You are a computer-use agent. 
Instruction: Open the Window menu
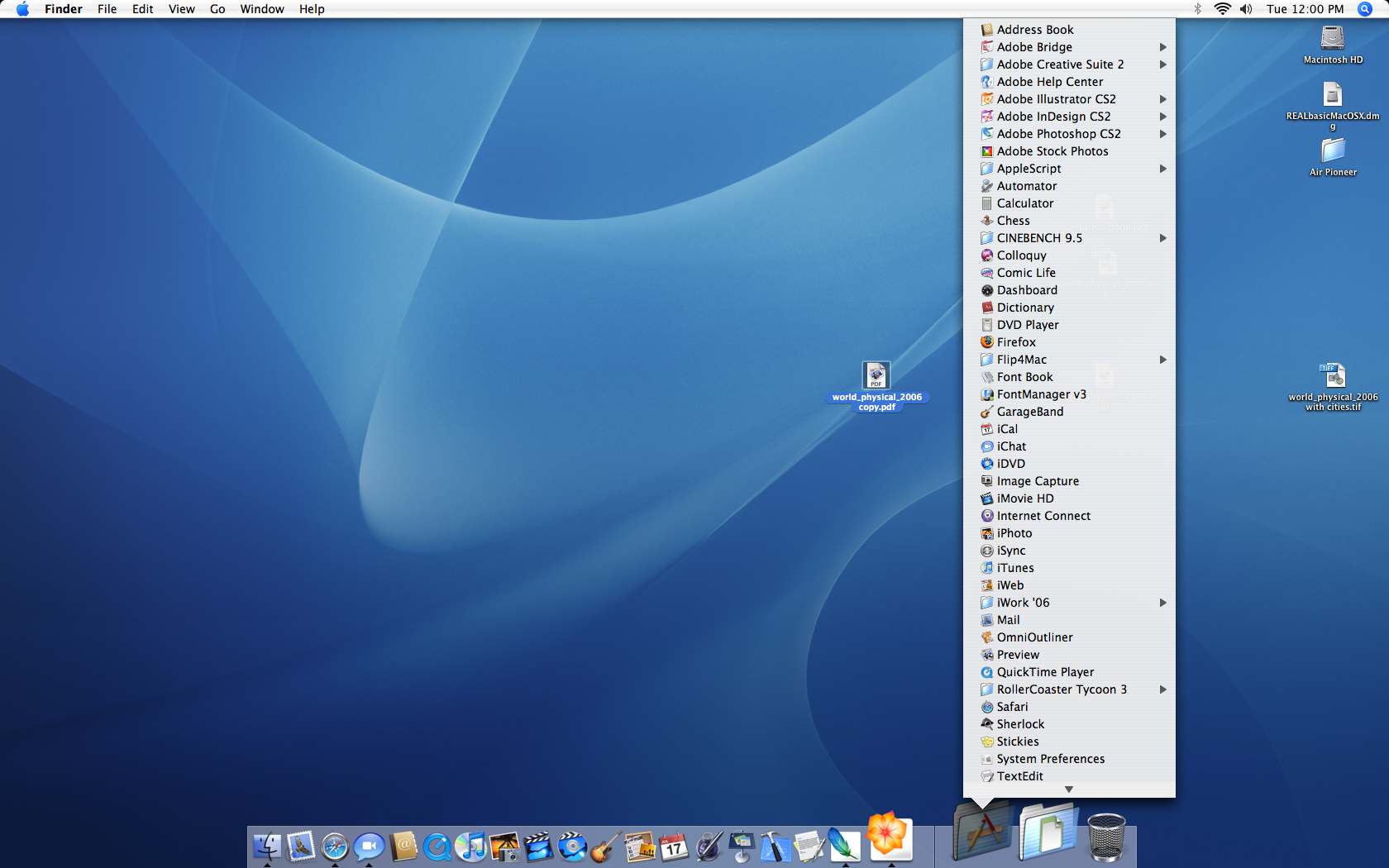262,9
